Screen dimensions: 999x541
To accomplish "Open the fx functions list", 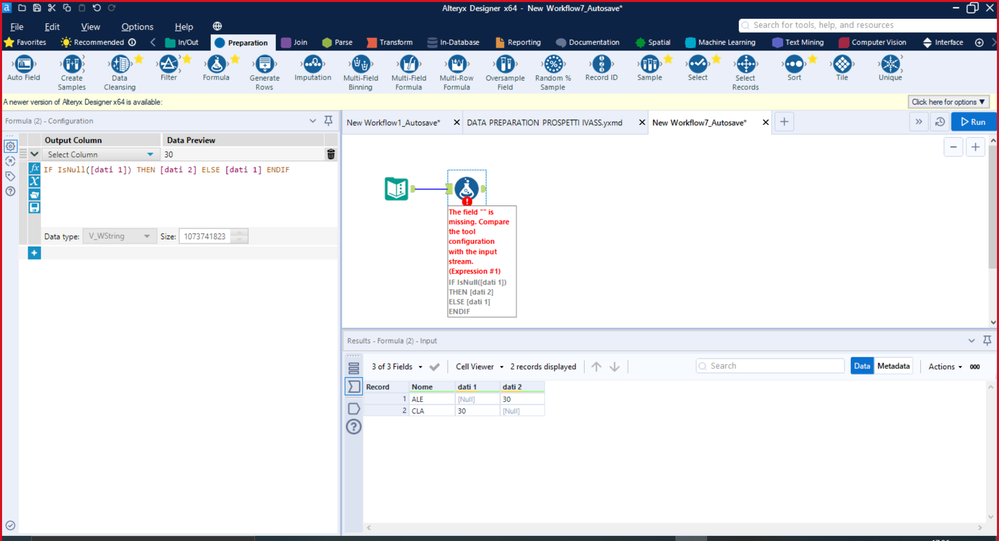I will [x=34, y=168].
